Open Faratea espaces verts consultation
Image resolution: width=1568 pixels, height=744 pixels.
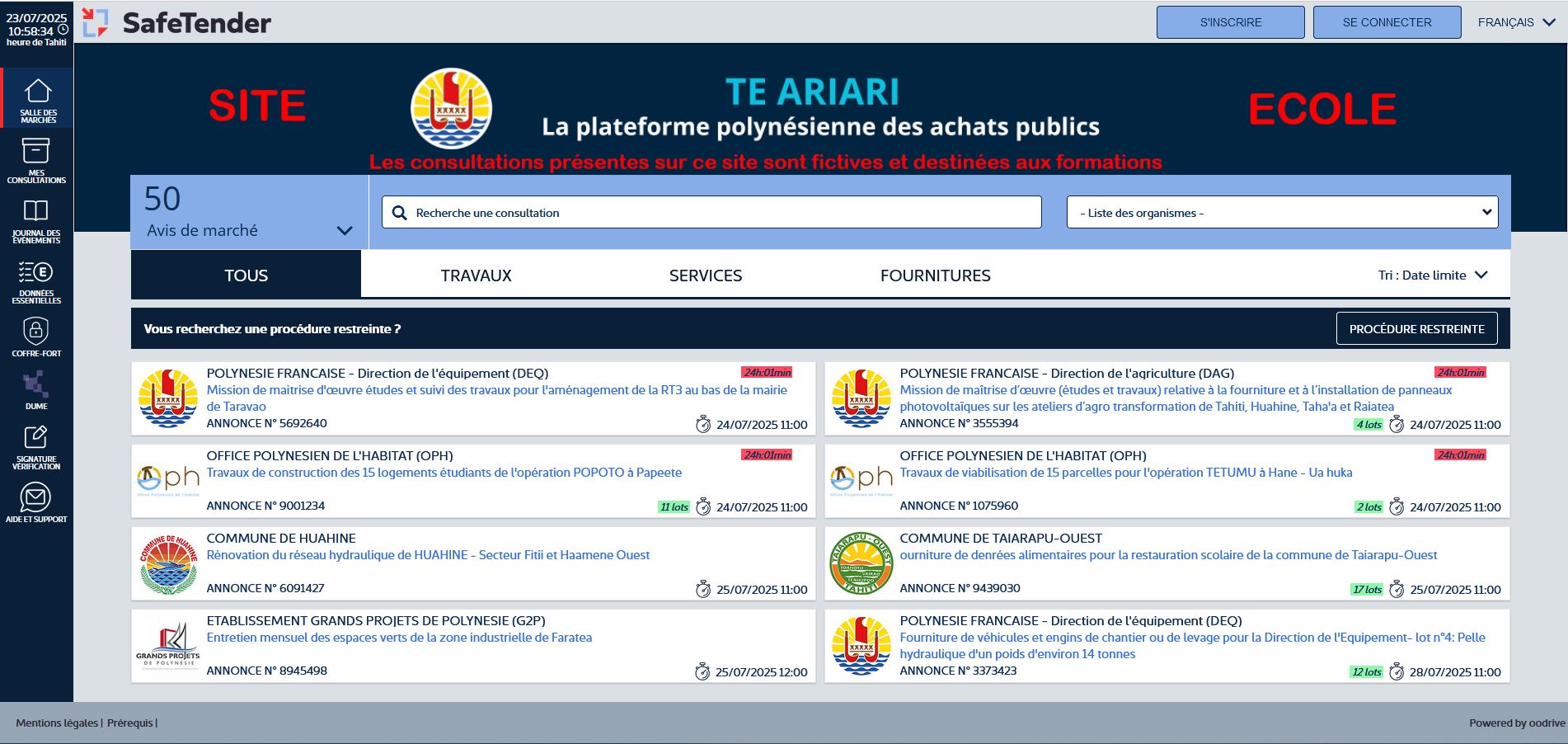click(399, 638)
